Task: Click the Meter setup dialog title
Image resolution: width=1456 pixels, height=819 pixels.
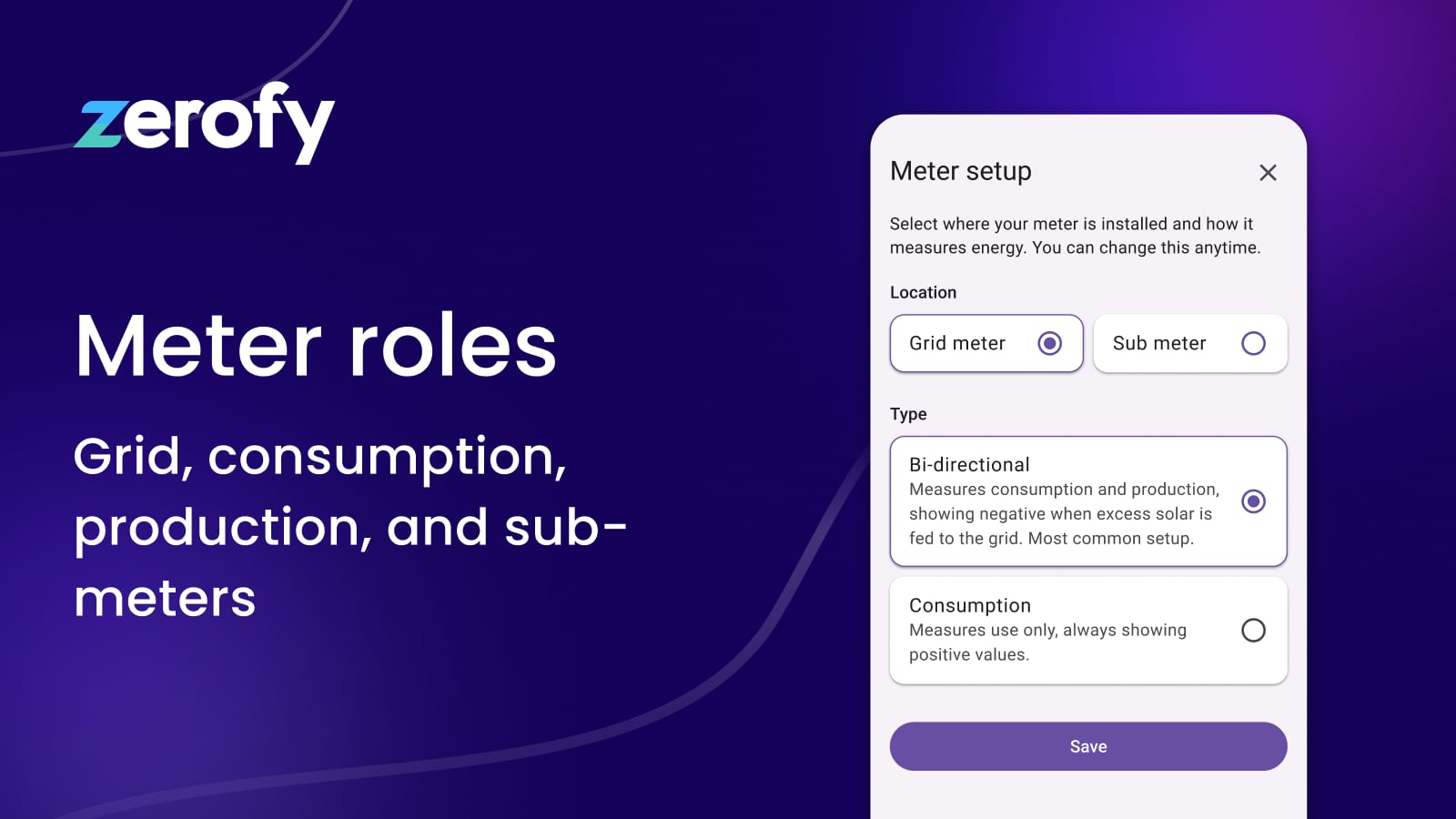Action: (x=960, y=171)
